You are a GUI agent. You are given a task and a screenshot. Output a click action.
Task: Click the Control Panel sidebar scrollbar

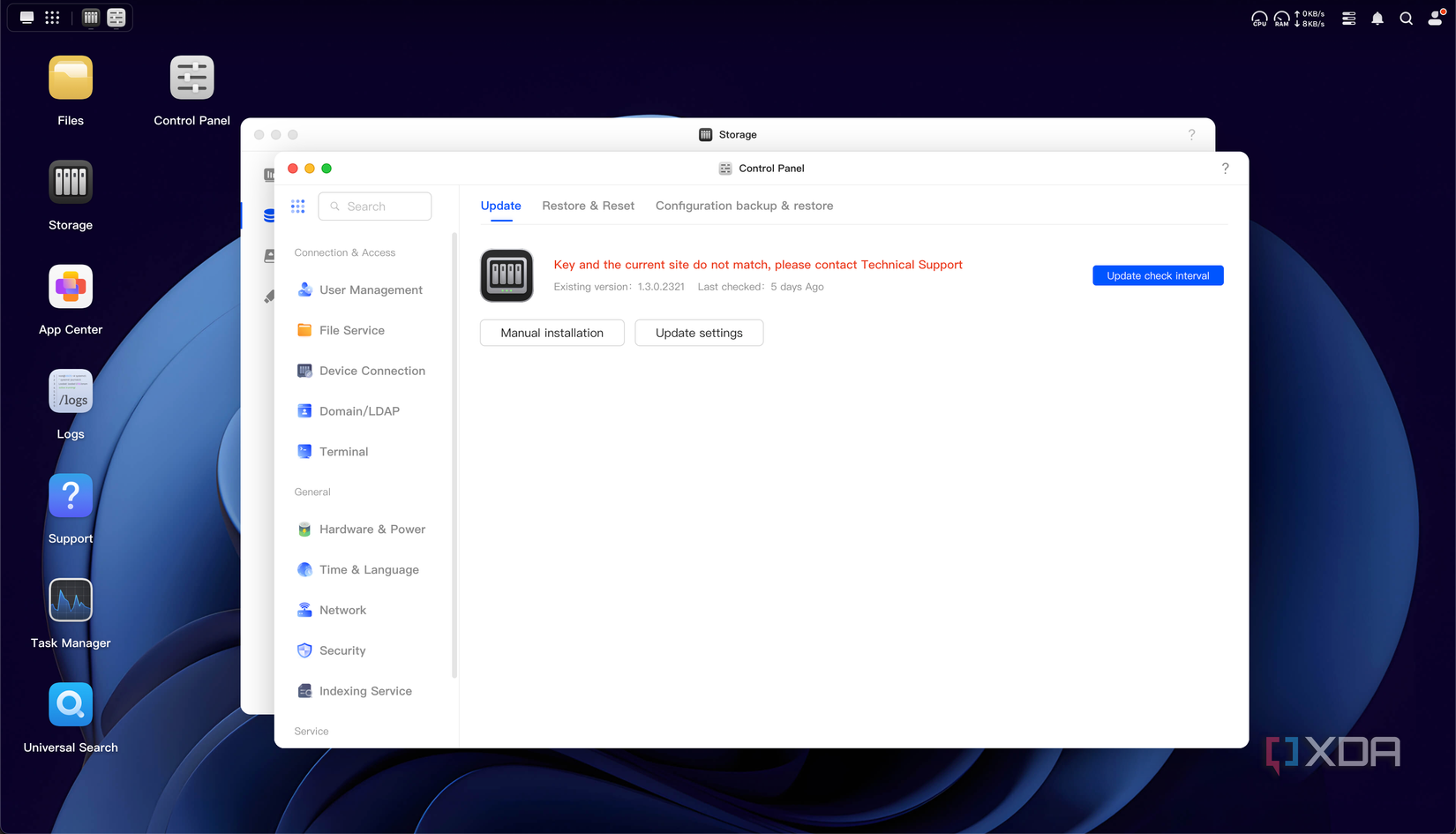(x=454, y=455)
